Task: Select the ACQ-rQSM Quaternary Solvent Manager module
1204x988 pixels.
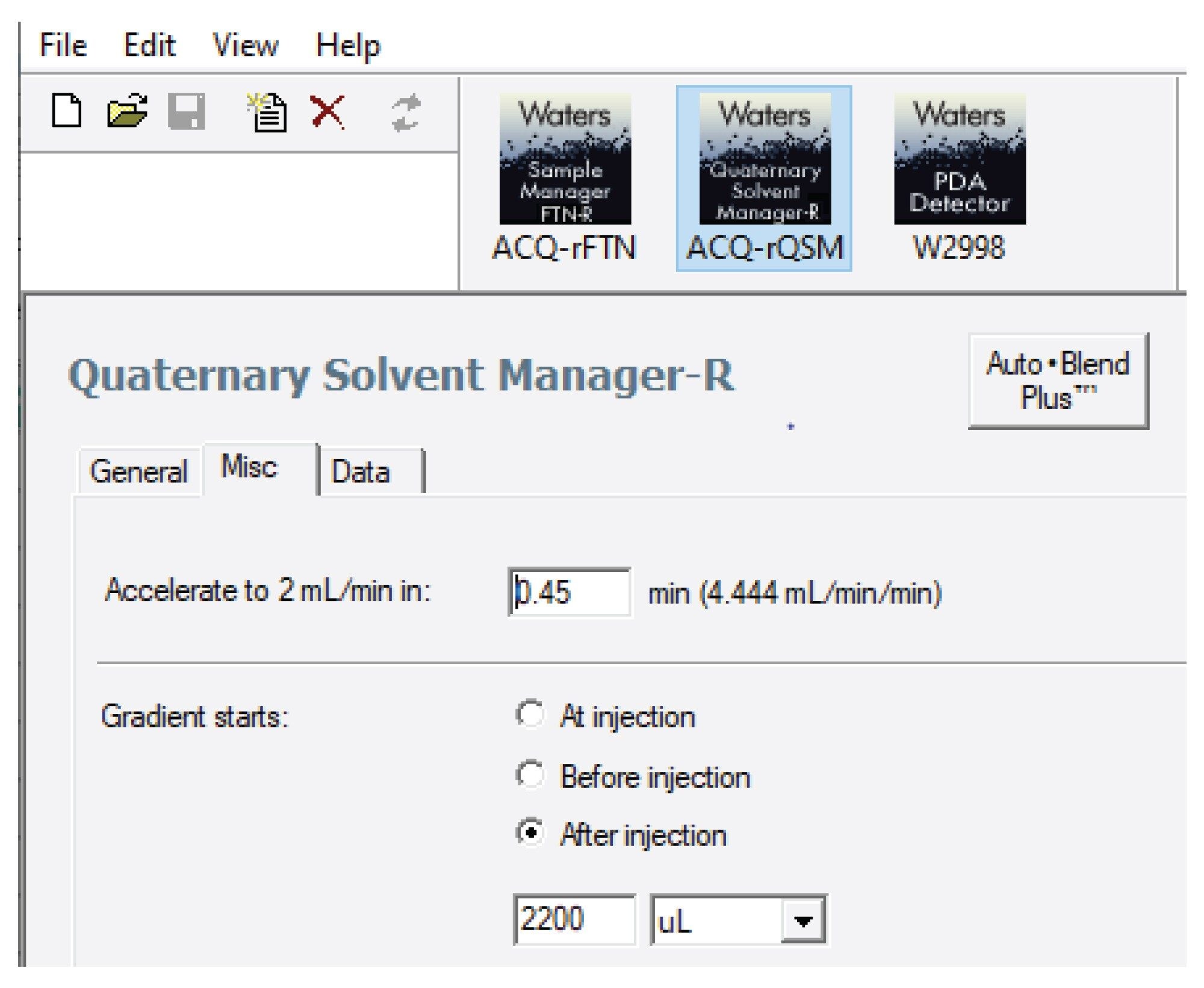Action: 764,178
